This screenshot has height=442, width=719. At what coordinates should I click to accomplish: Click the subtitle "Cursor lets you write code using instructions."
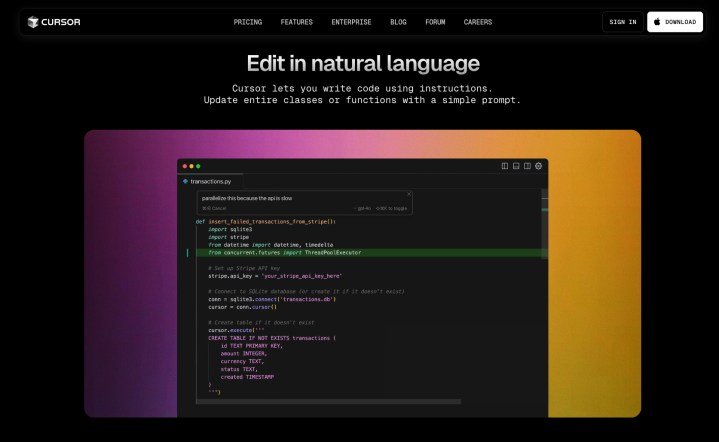pos(362,88)
